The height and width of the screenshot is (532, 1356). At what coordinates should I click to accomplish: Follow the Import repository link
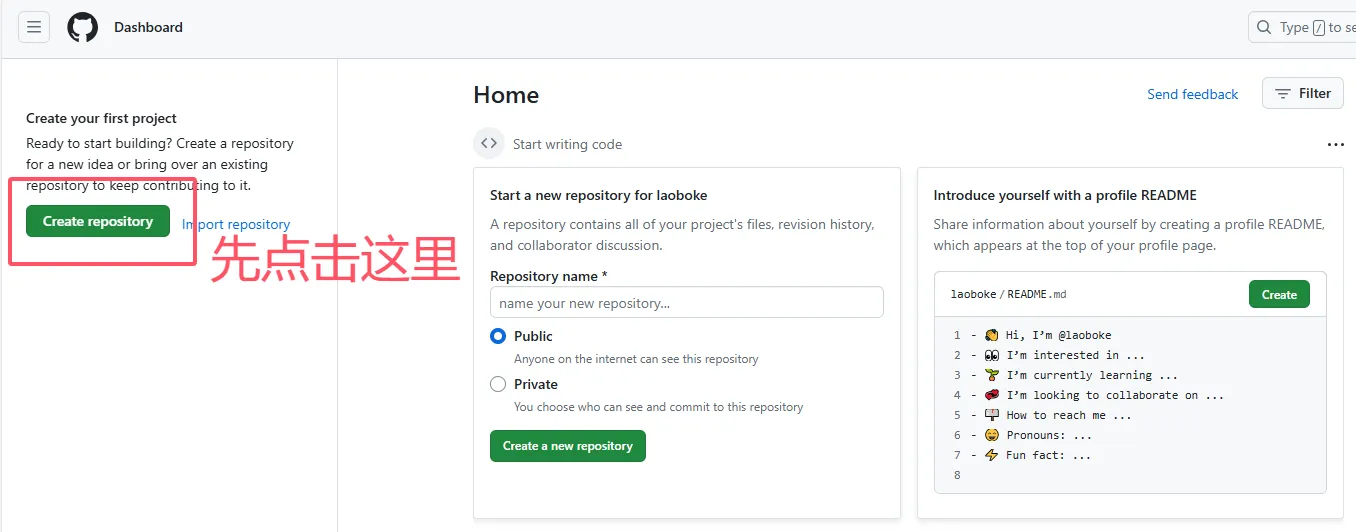(238, 225)
